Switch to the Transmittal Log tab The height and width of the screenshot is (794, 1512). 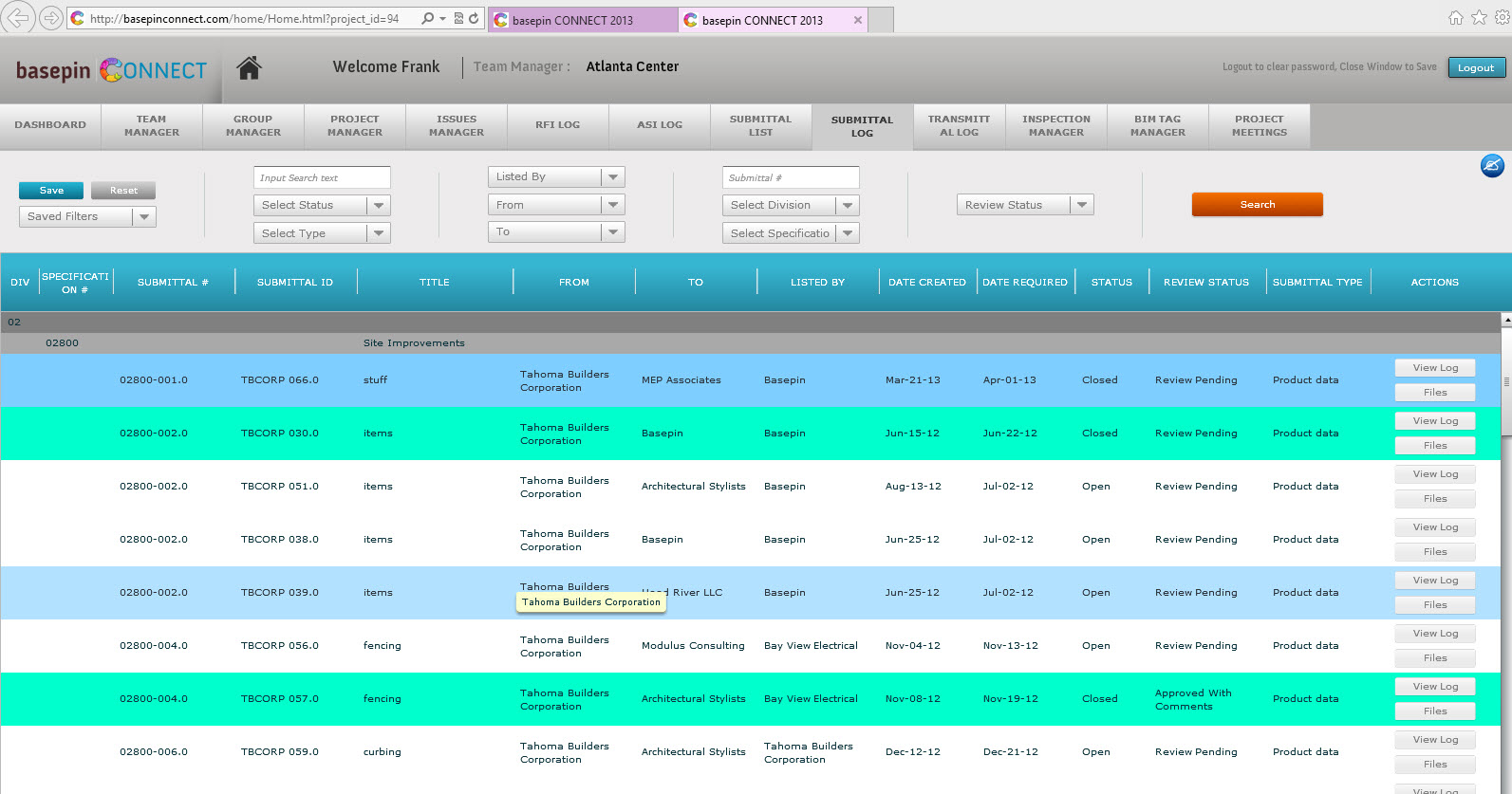point(959,126)
